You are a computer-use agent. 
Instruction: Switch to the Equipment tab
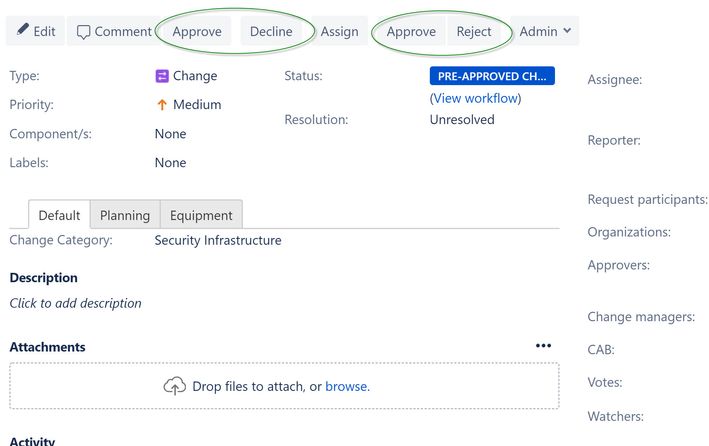click(201, 215)
